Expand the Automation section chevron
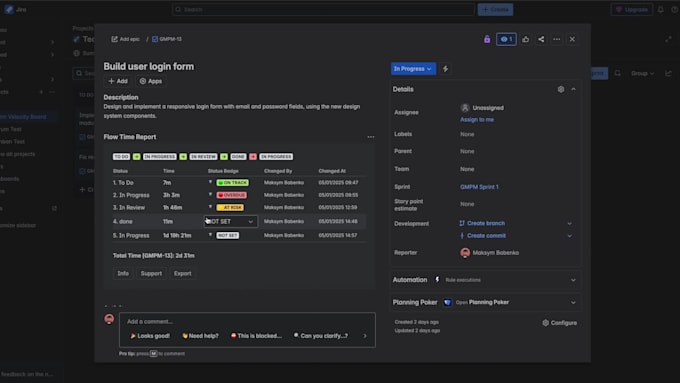This screenshot has width=680, height=383. [x=573, y=280]
